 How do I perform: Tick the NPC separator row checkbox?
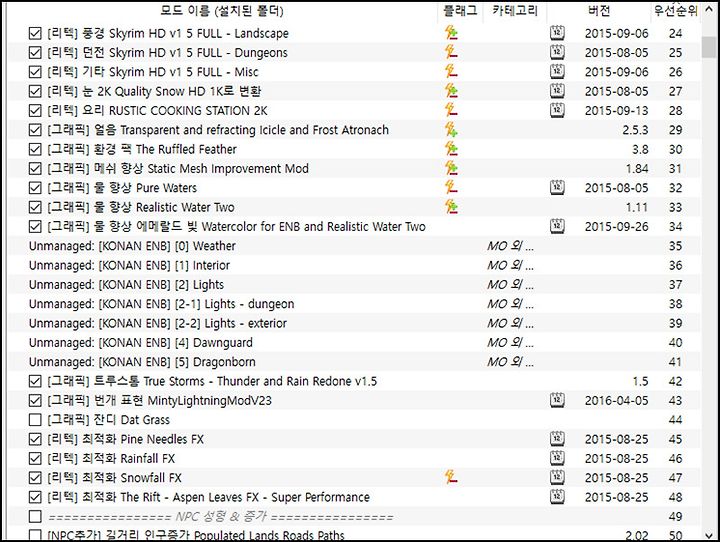coord(35,516)
